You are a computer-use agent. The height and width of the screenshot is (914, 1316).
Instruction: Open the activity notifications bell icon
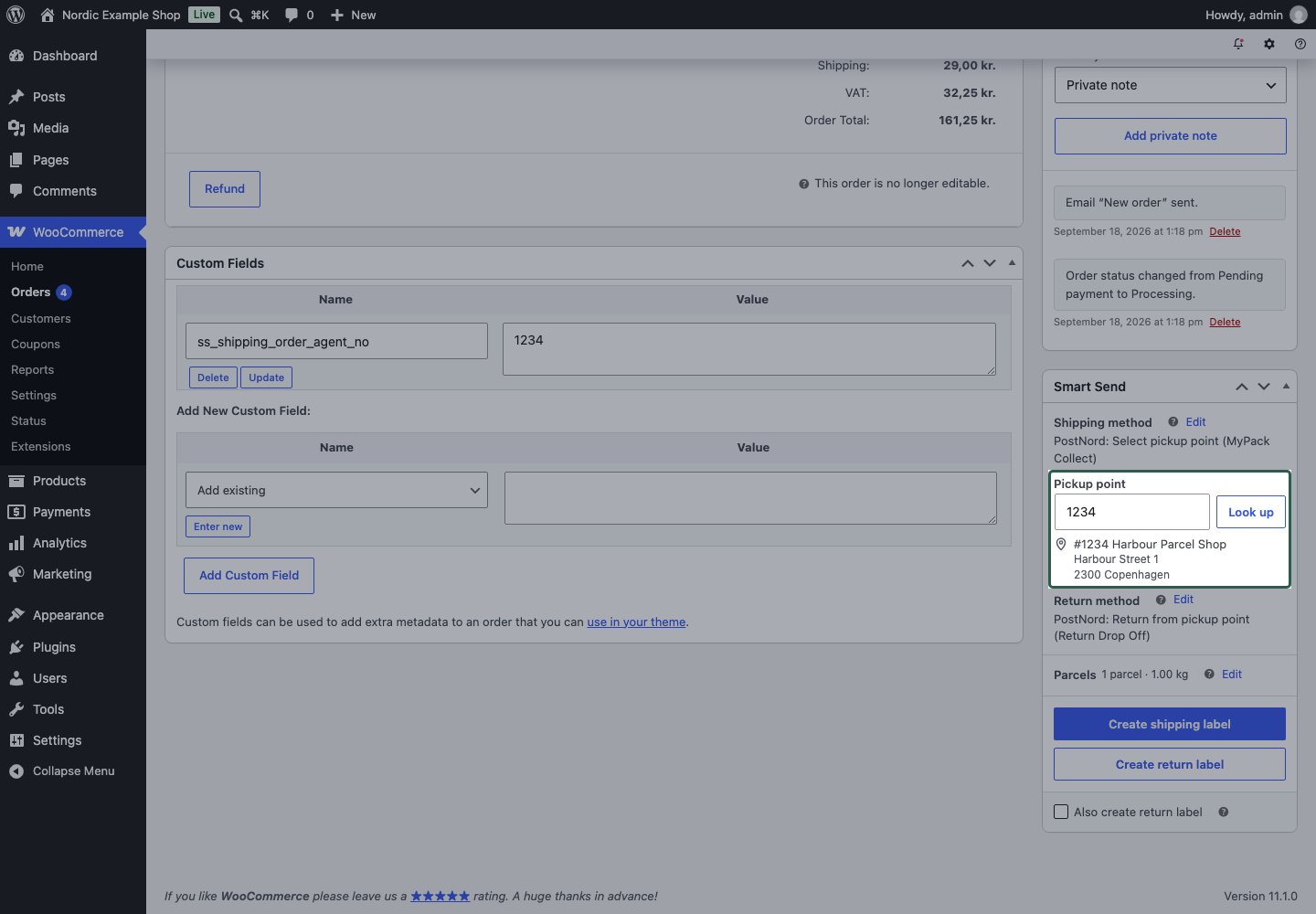1238,44
